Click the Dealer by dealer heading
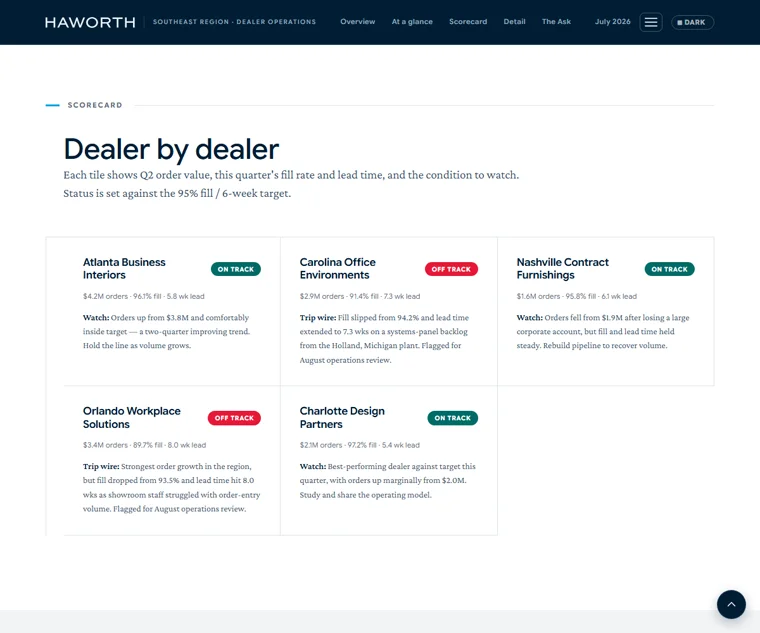The height and width of the screenshot is (633, 760). click(171, 149)
